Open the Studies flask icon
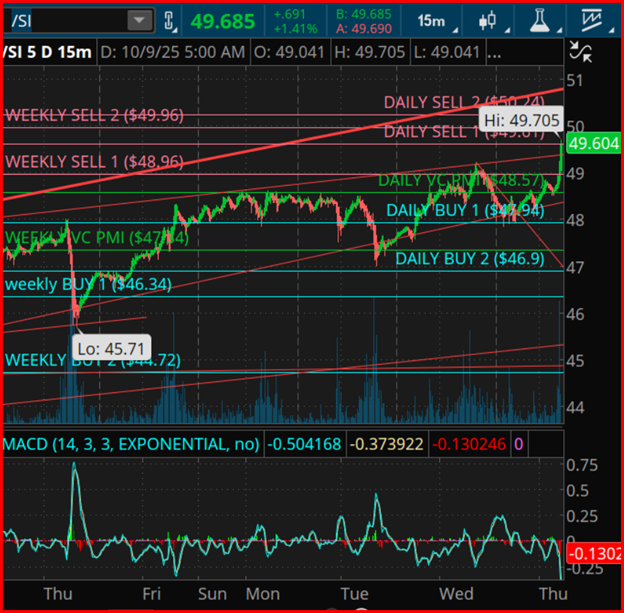 [545, 20]
